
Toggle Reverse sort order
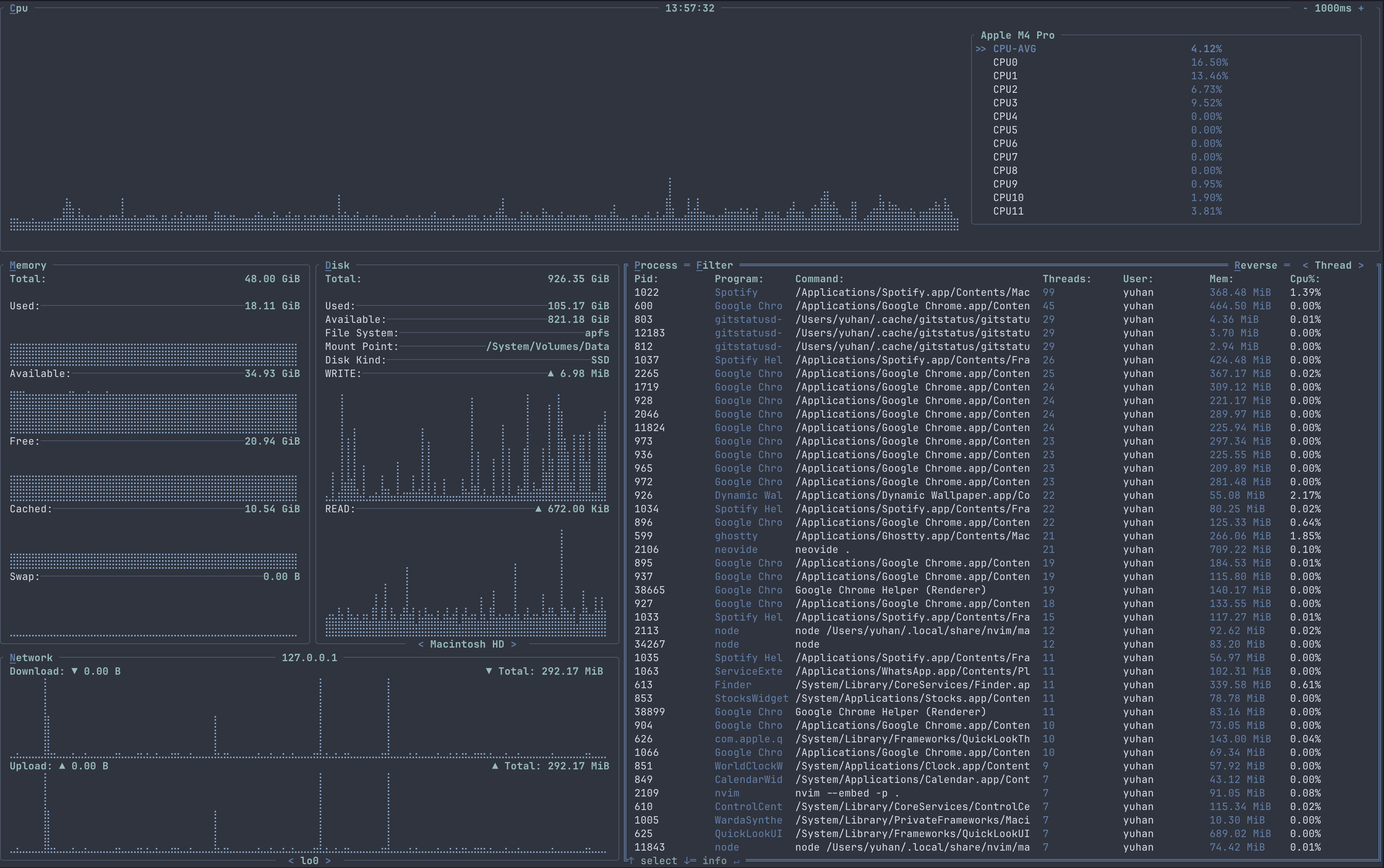coord(1255,265)
